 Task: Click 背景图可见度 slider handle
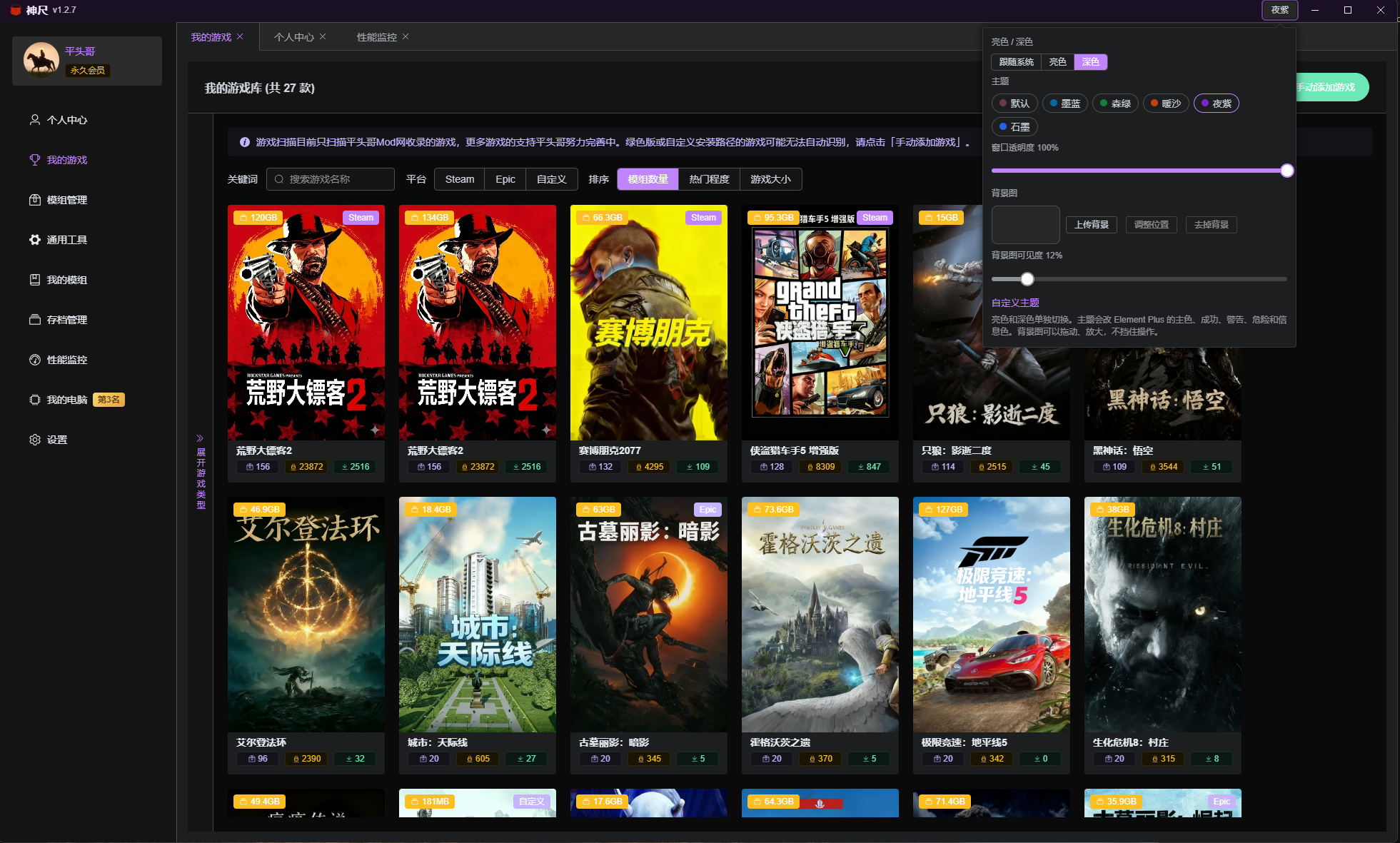tap(1027, 279)
